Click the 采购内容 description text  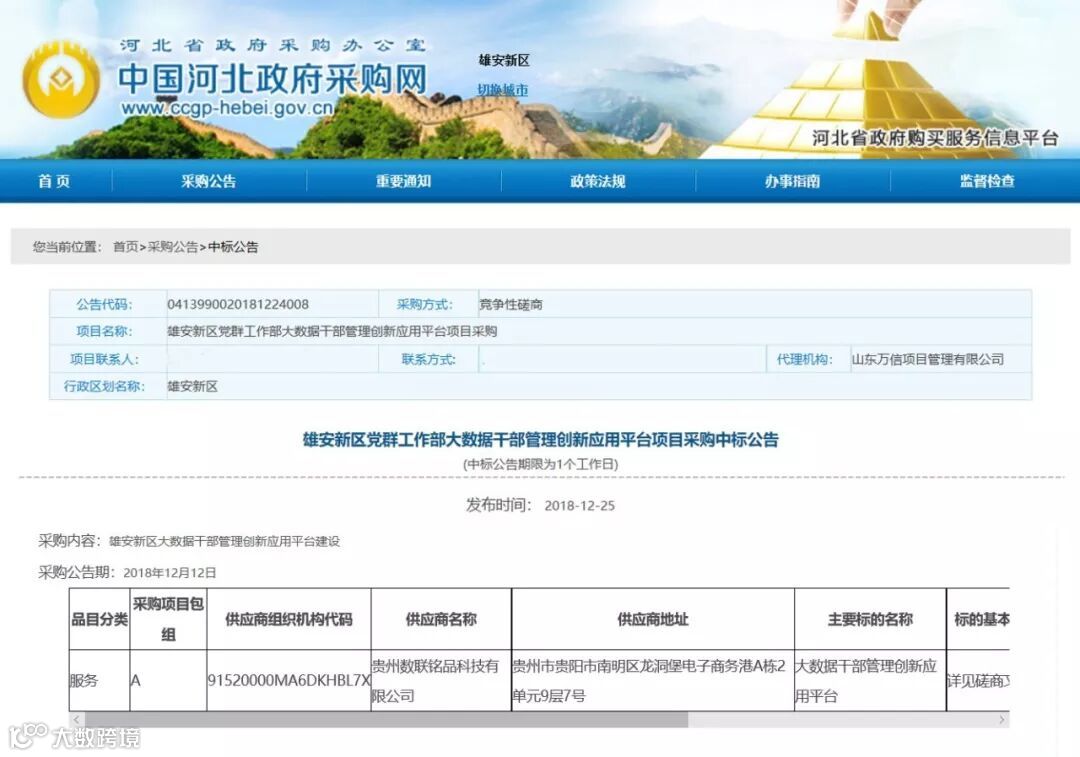coord(225,541)
